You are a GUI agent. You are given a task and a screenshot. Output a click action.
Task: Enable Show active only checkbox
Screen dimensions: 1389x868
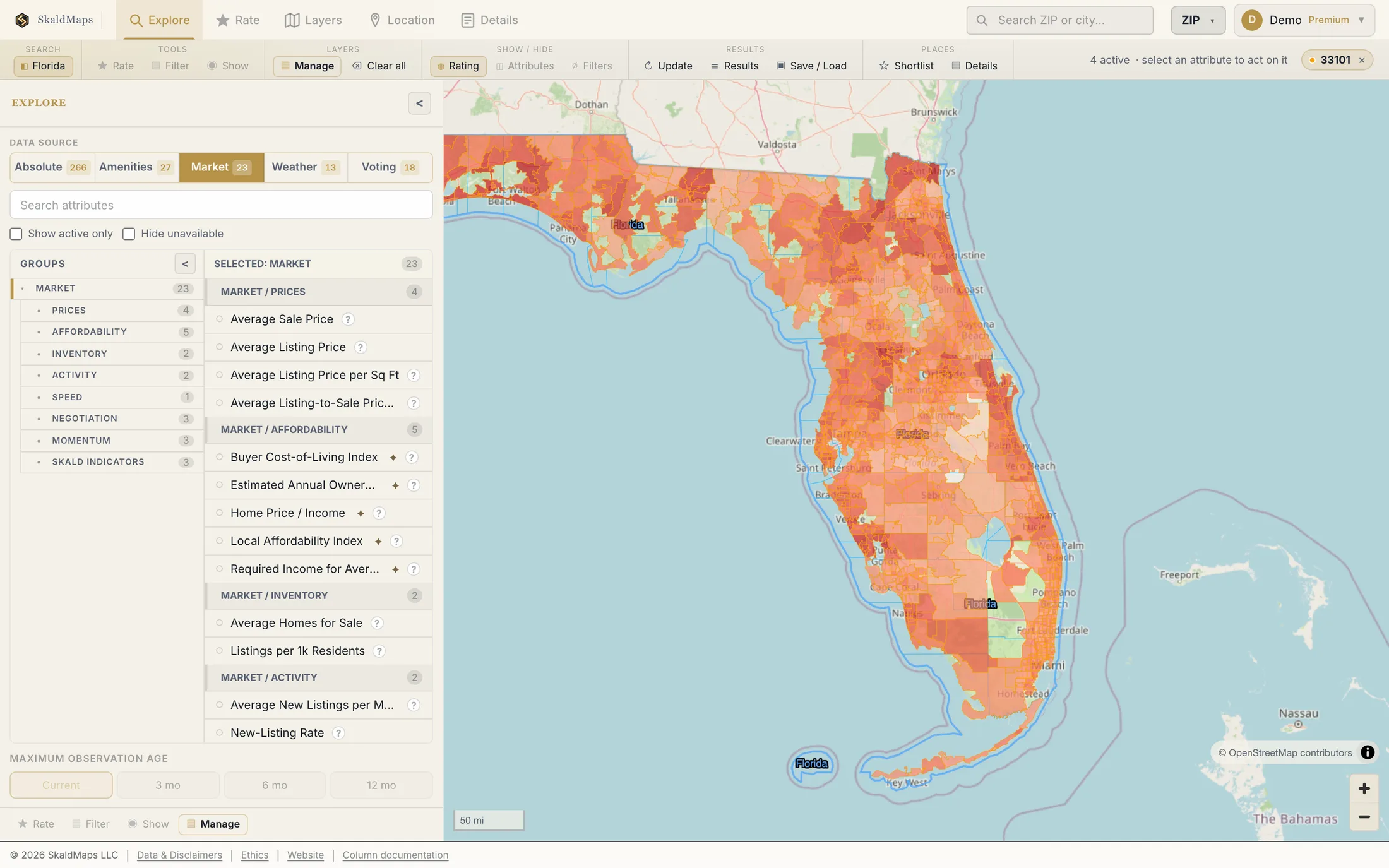click(x=16, y=234)
